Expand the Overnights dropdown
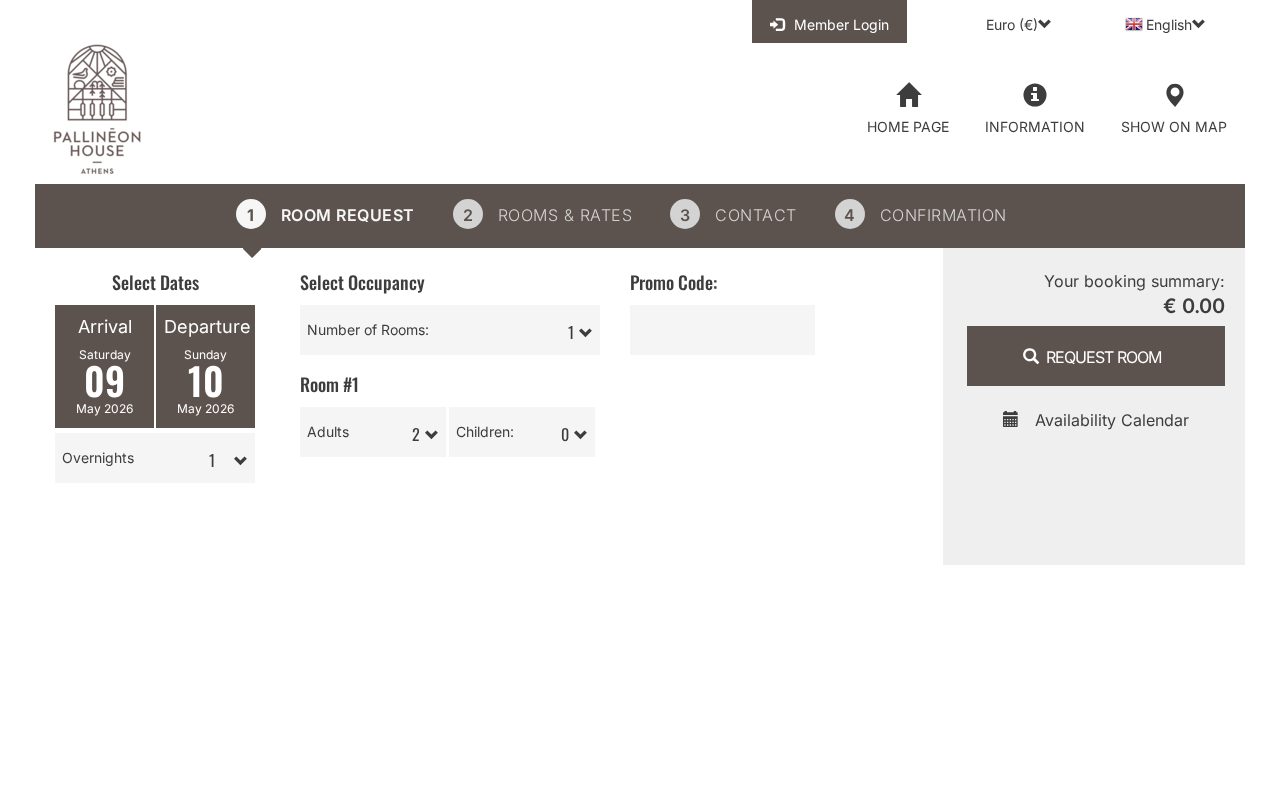Viewport: 1280px width, 800px height. (x=155, y=458)
